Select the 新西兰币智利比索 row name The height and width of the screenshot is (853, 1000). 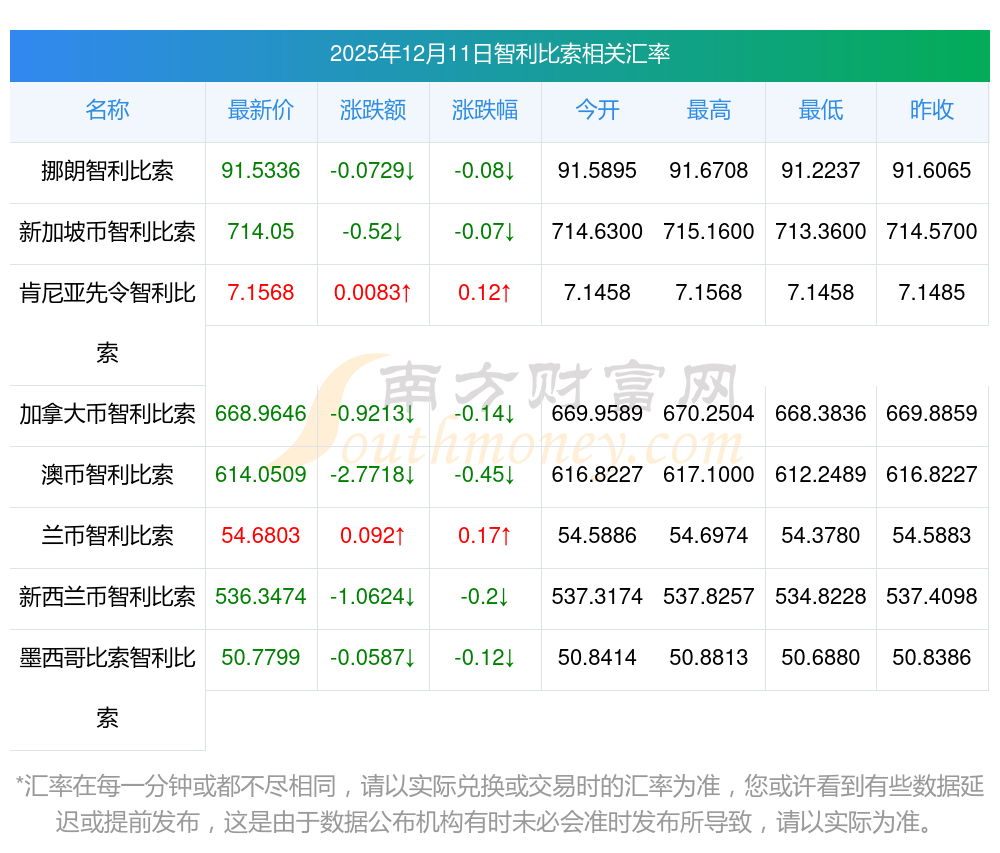coord(107,597)
